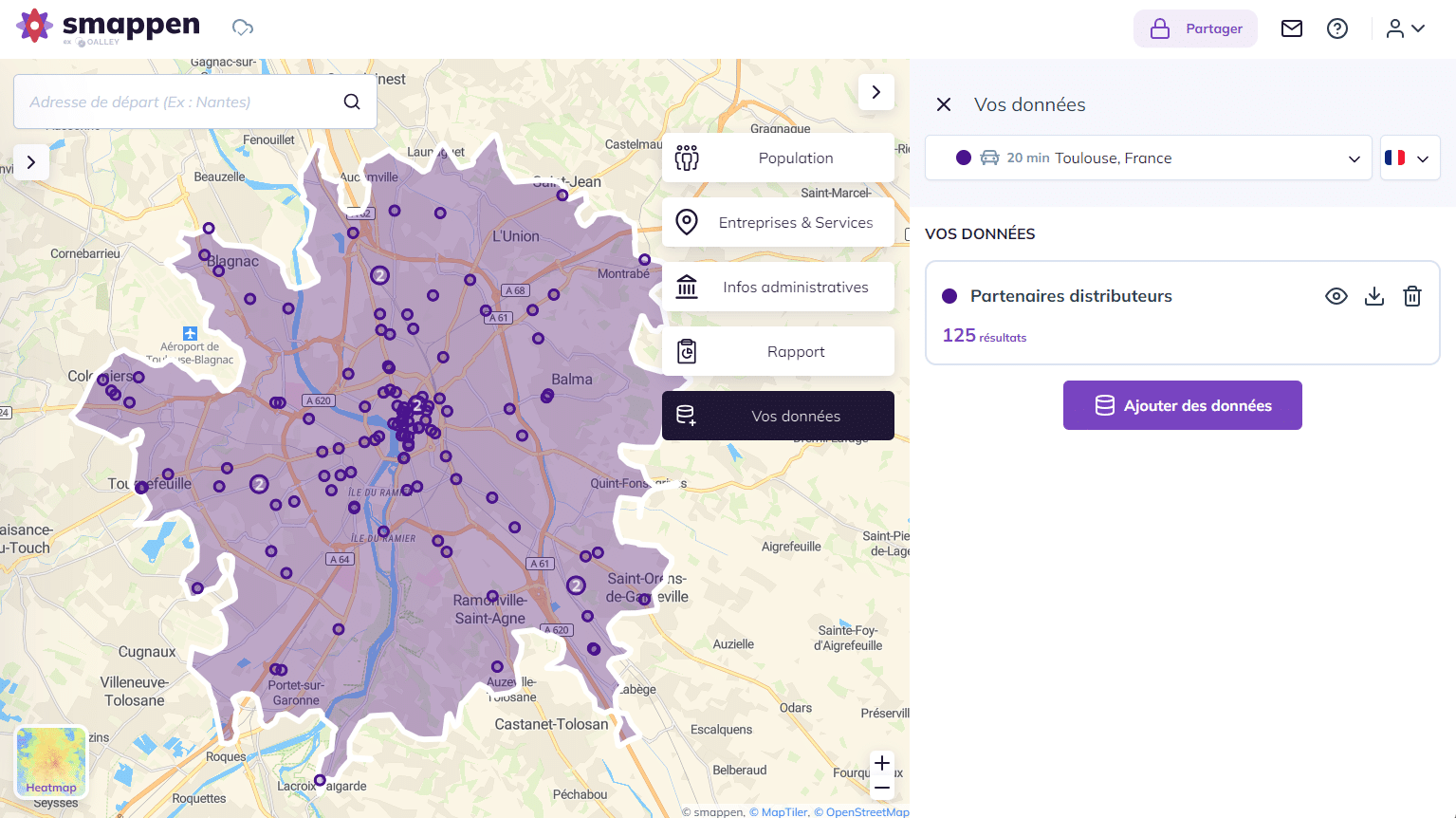
Task: Click the purple dot in area selector
Action: (x=964, y=158)
